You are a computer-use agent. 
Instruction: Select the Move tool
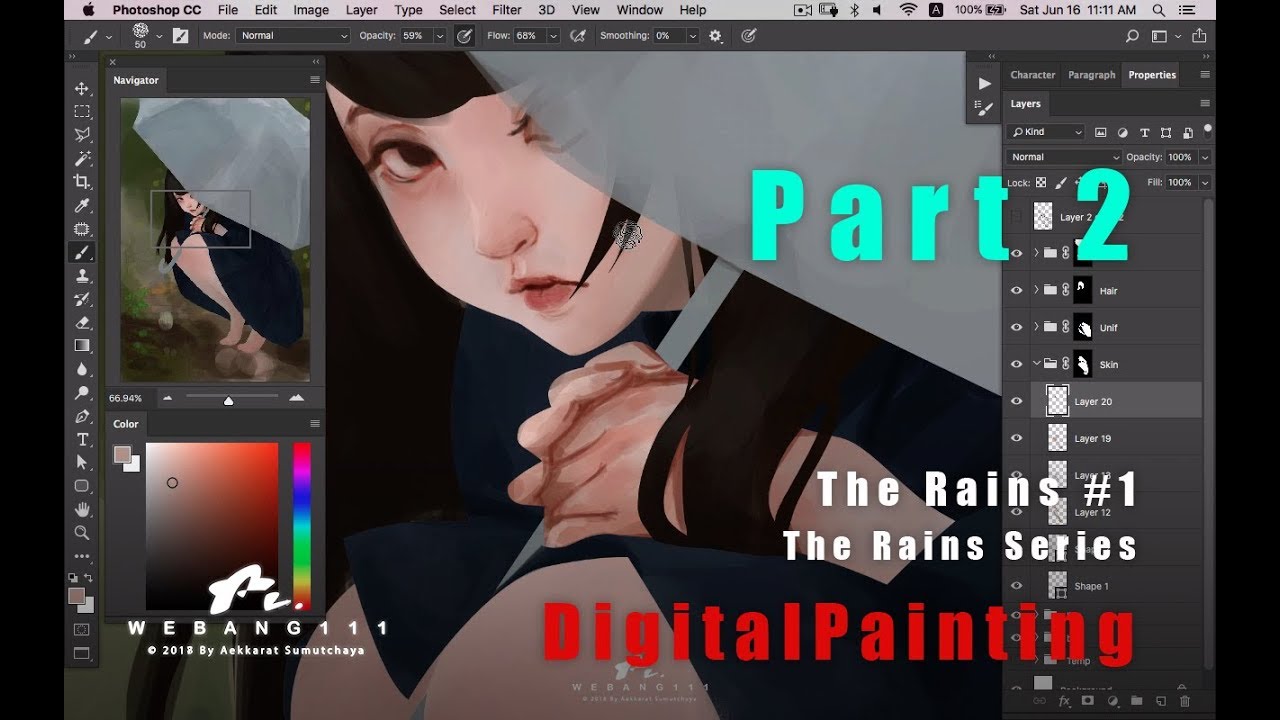pos(82,88)
